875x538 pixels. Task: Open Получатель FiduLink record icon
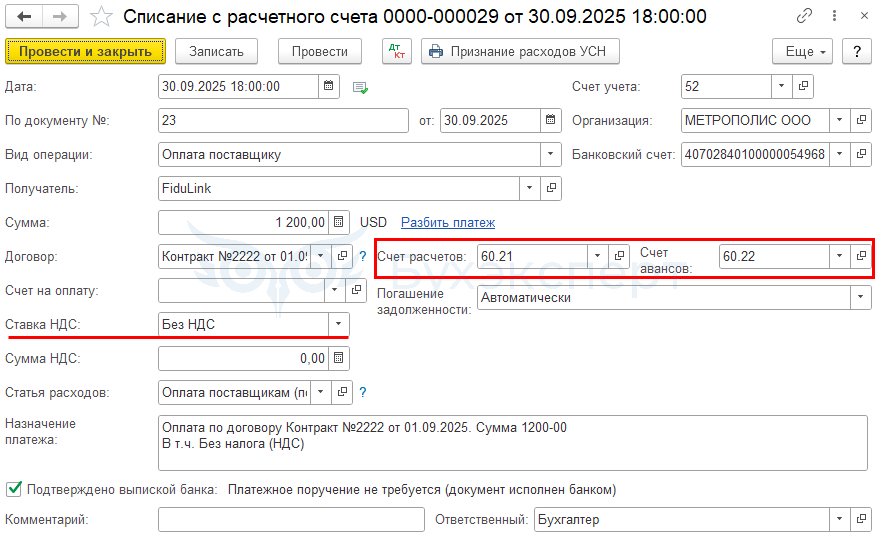click(551, 188)
